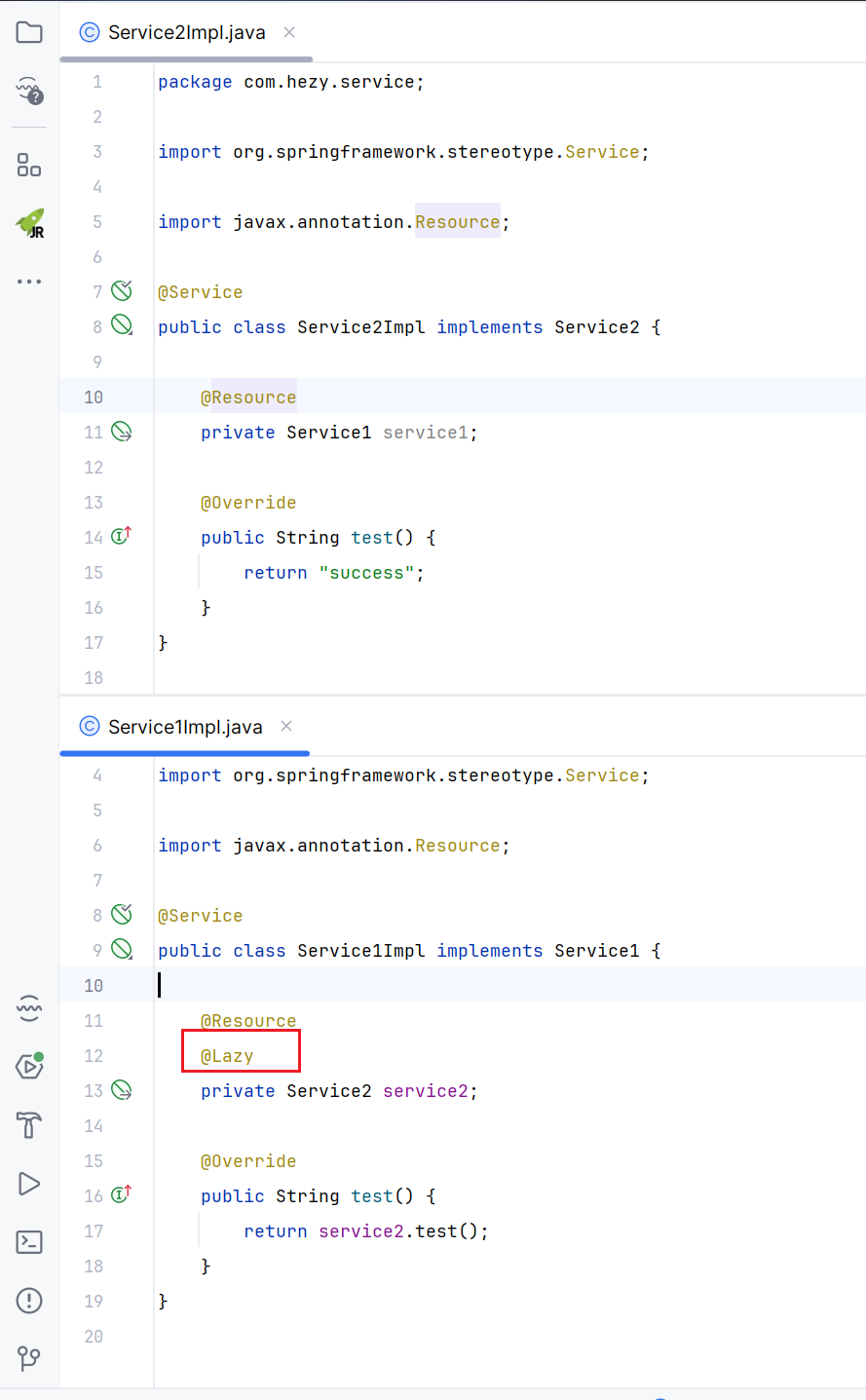Open the AI coding assistant sidebar icon
This screenshot has width=866, height=1400.
coord(29,91)
